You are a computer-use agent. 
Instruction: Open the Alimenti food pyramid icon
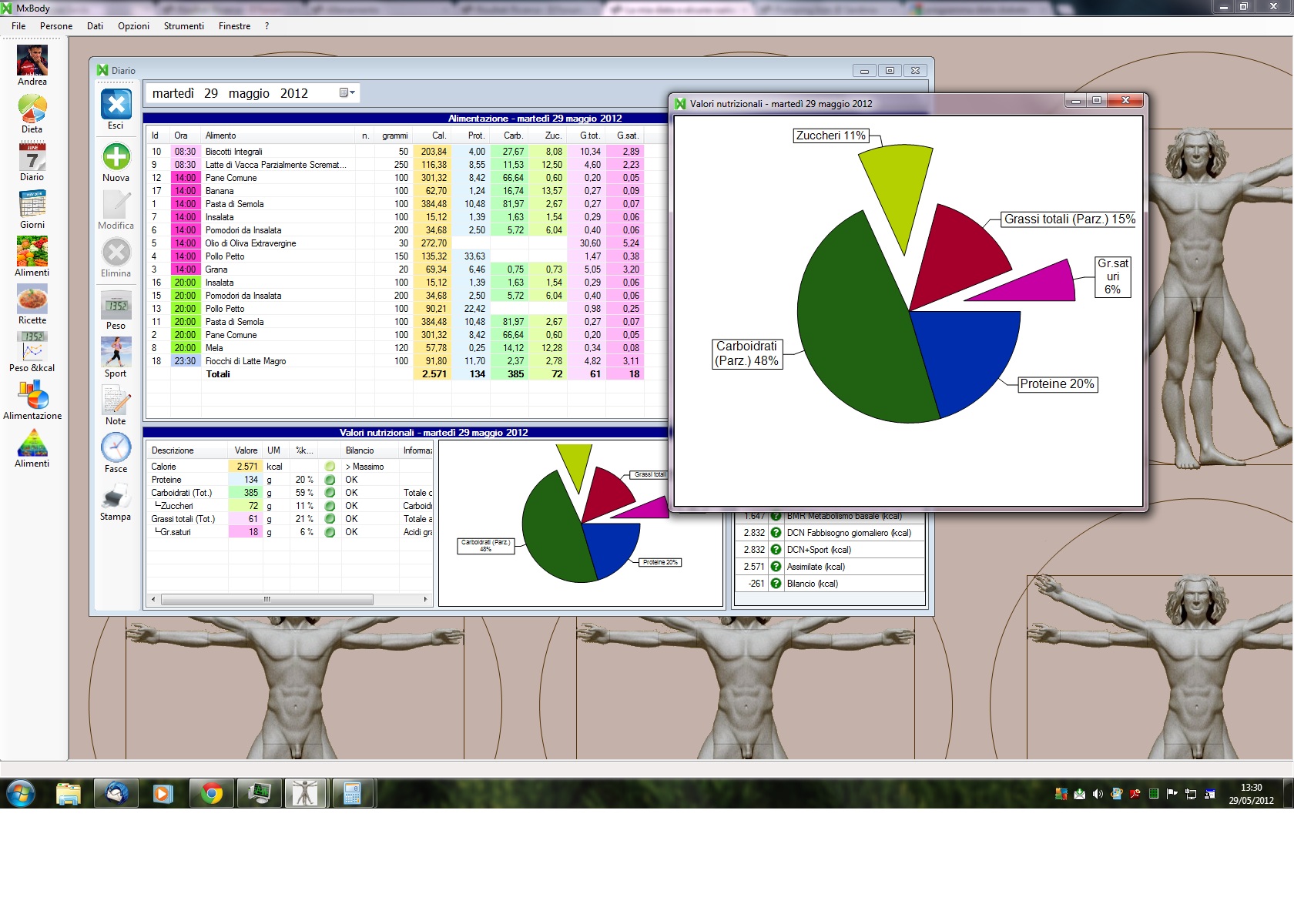[x=32, y=442]
